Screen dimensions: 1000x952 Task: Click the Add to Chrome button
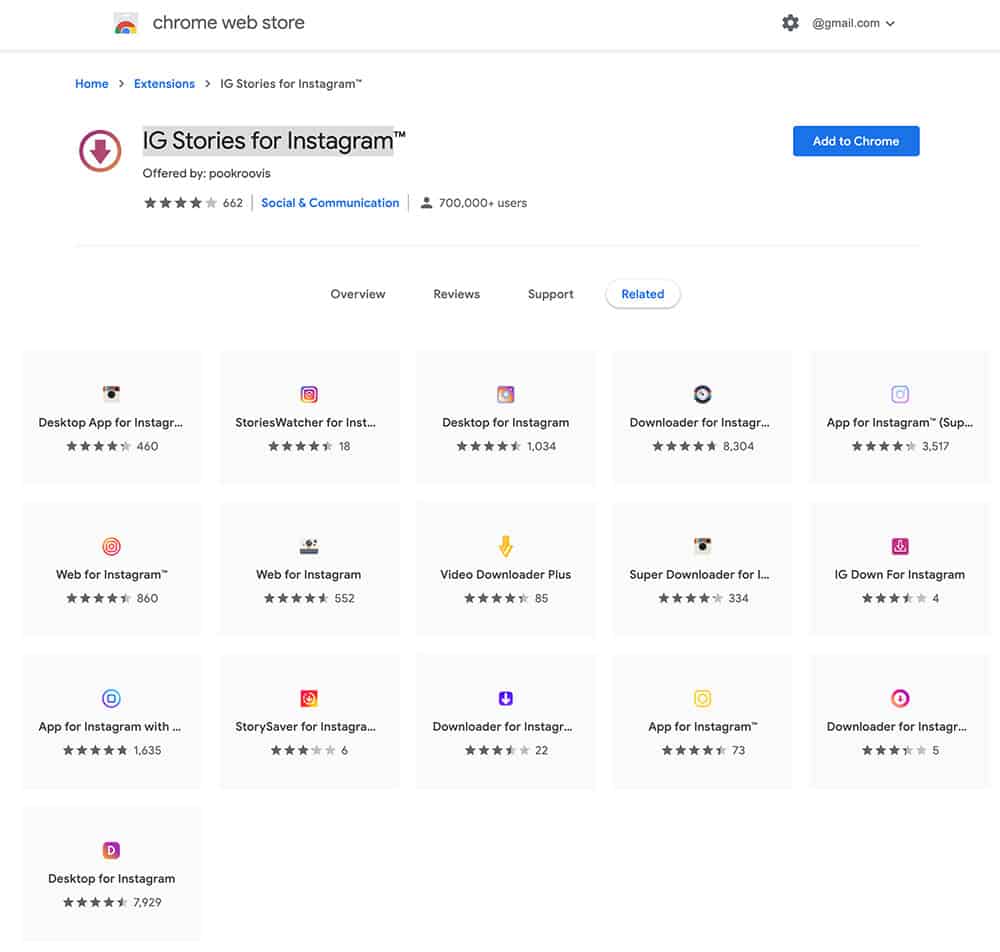coord(856,141)
